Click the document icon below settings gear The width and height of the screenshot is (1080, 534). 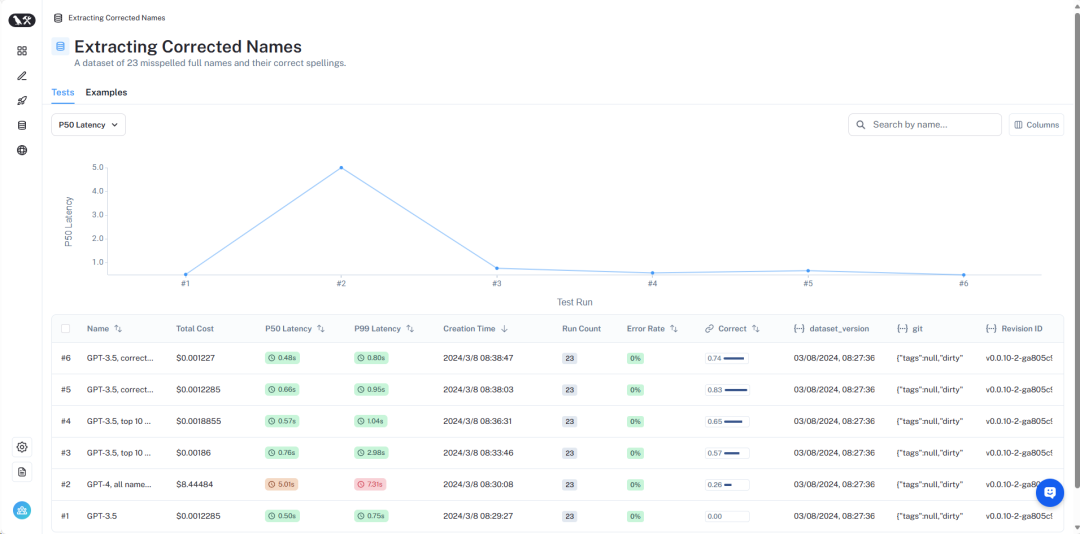pos(22,472)
